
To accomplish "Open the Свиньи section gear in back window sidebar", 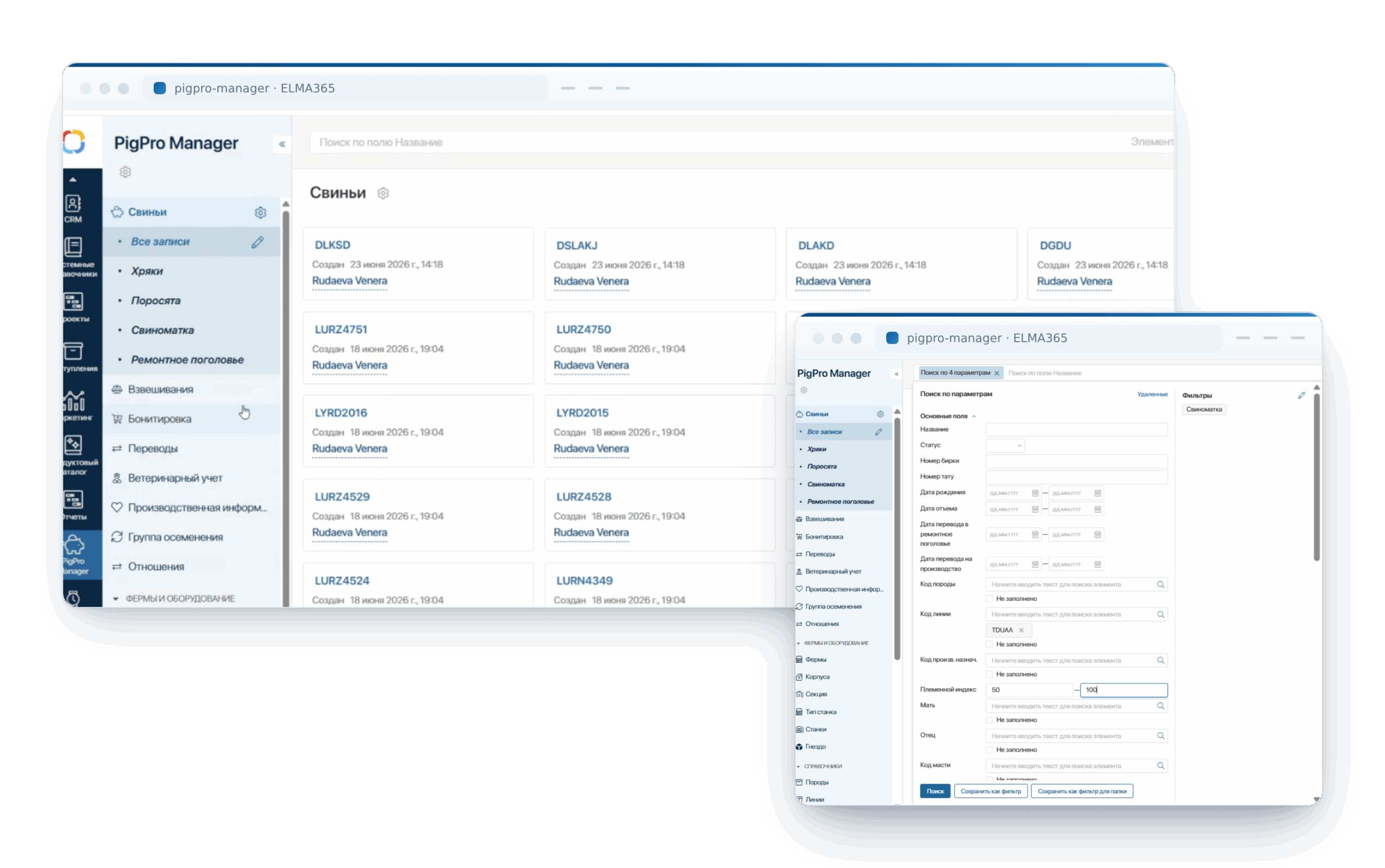I will tap(261, 213).
